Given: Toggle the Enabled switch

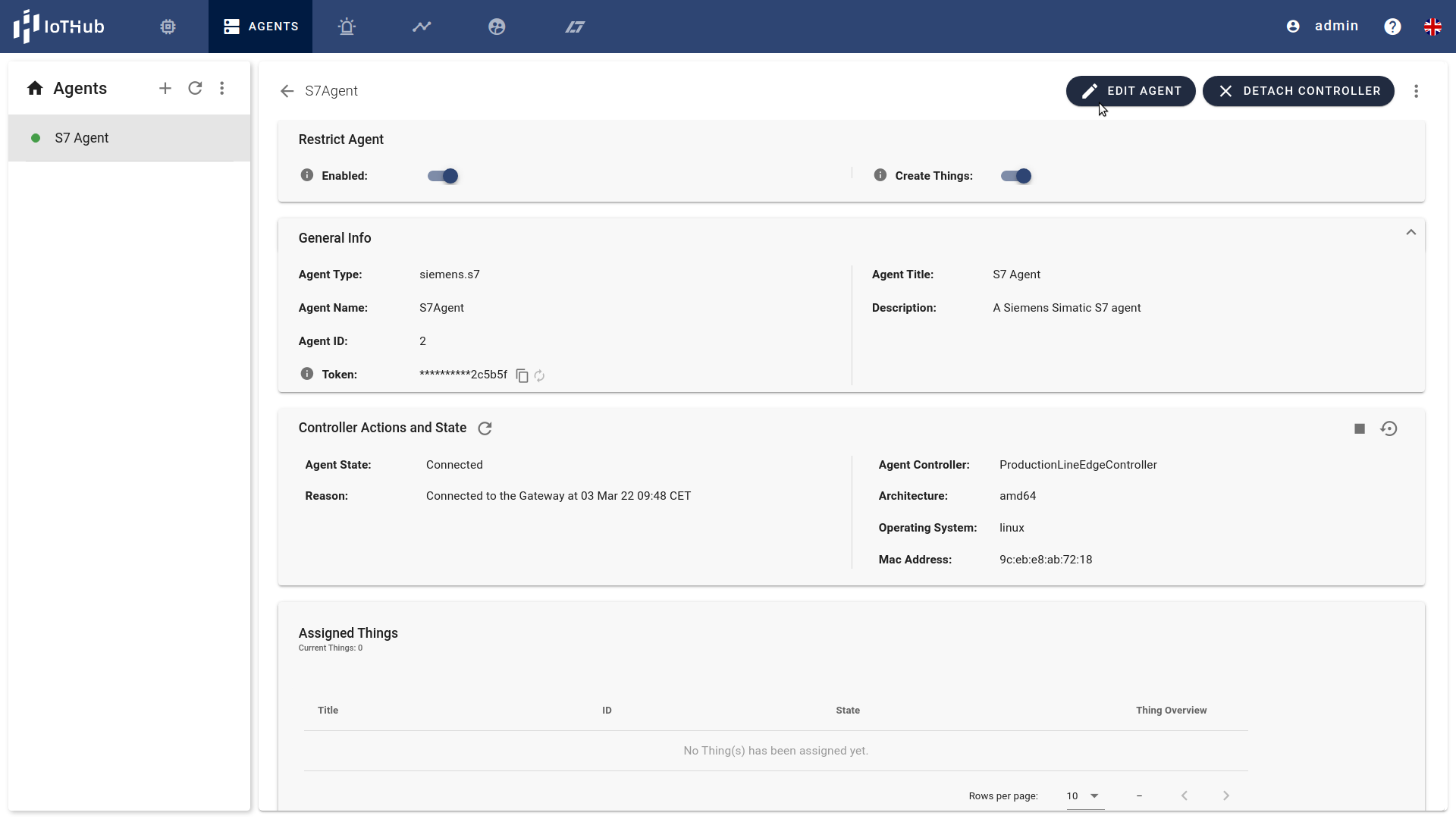Looking at the screenshot, I should pyautogui.click(x=443, y=176).
